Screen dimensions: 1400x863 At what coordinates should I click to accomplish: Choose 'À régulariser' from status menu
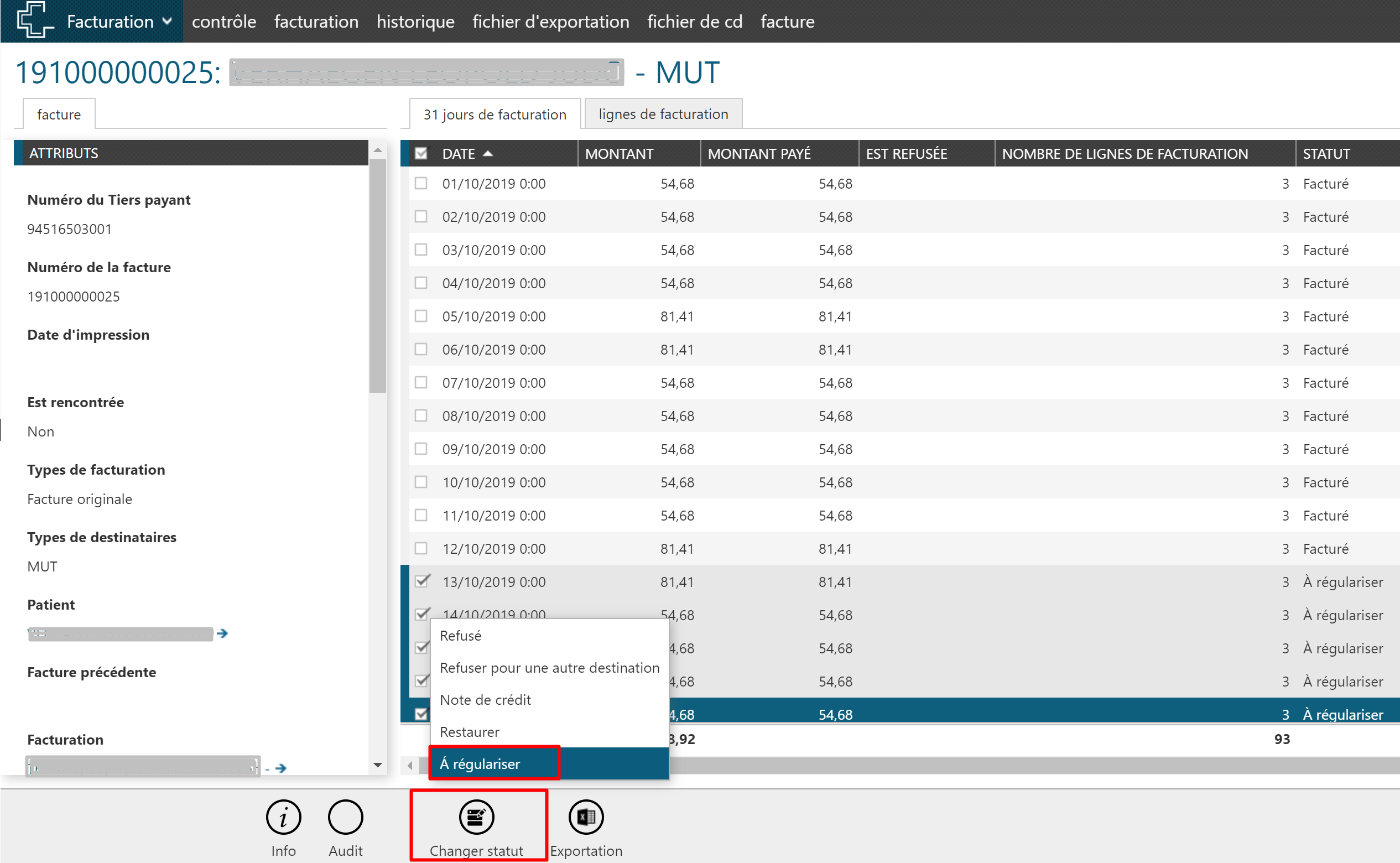point(480,763)
